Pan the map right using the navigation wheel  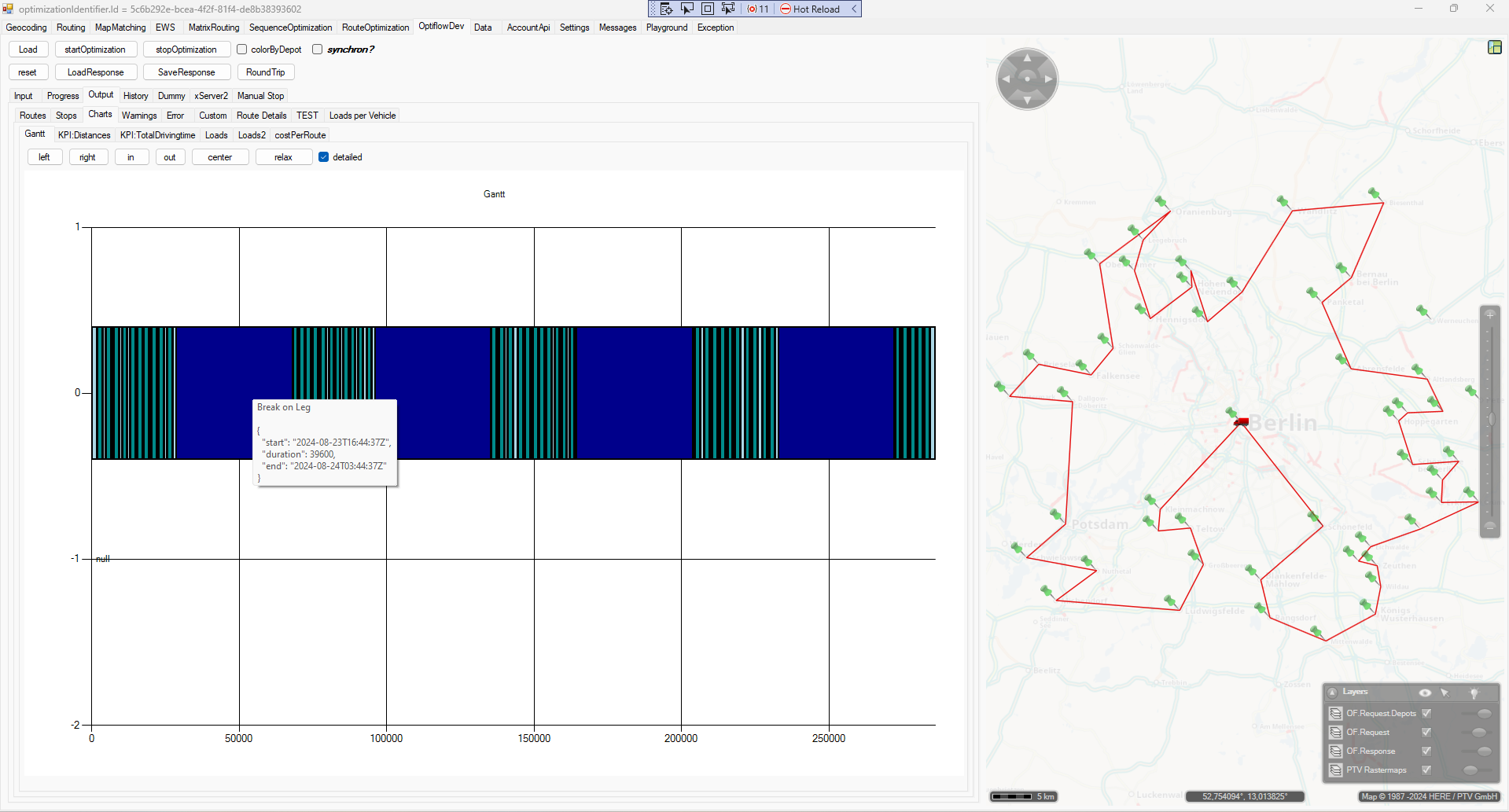(1048, 79)
